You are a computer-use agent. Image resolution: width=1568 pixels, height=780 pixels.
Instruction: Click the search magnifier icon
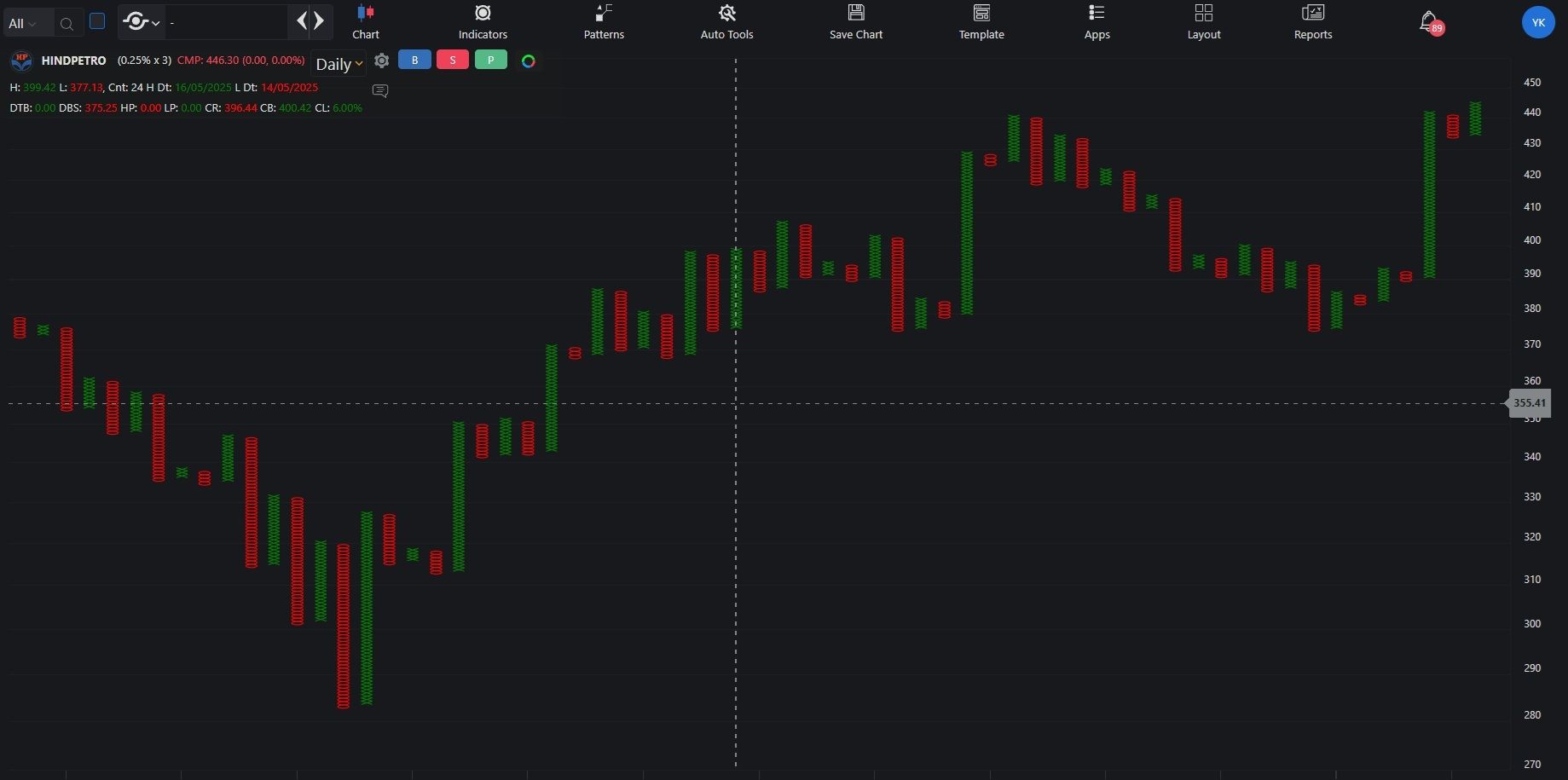pyautogui.click(x=67, y=24)
